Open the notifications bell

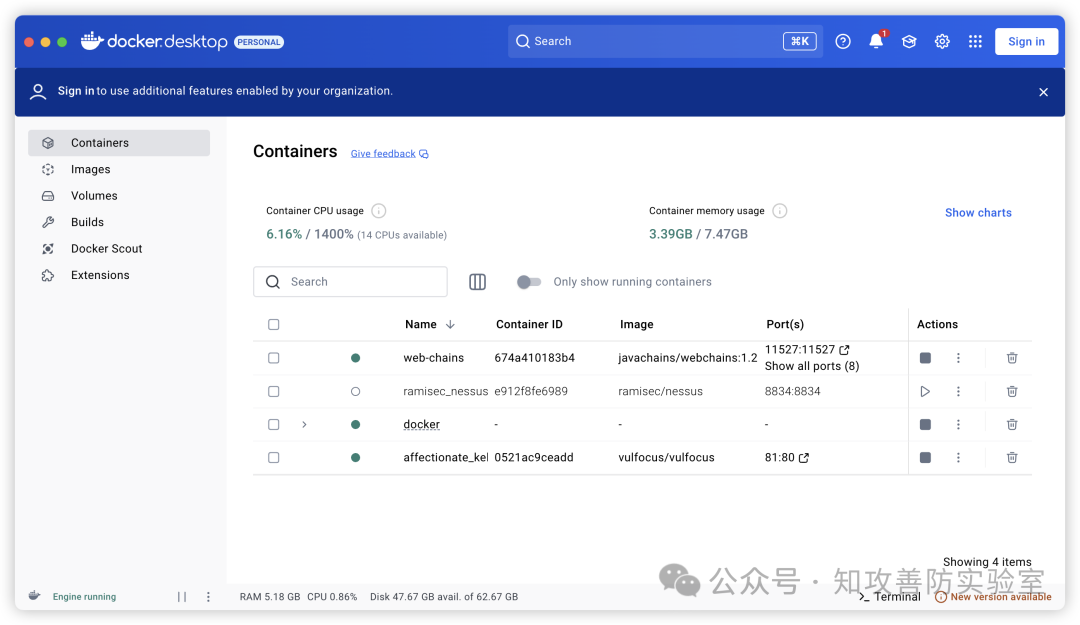[x=876, y=41]
